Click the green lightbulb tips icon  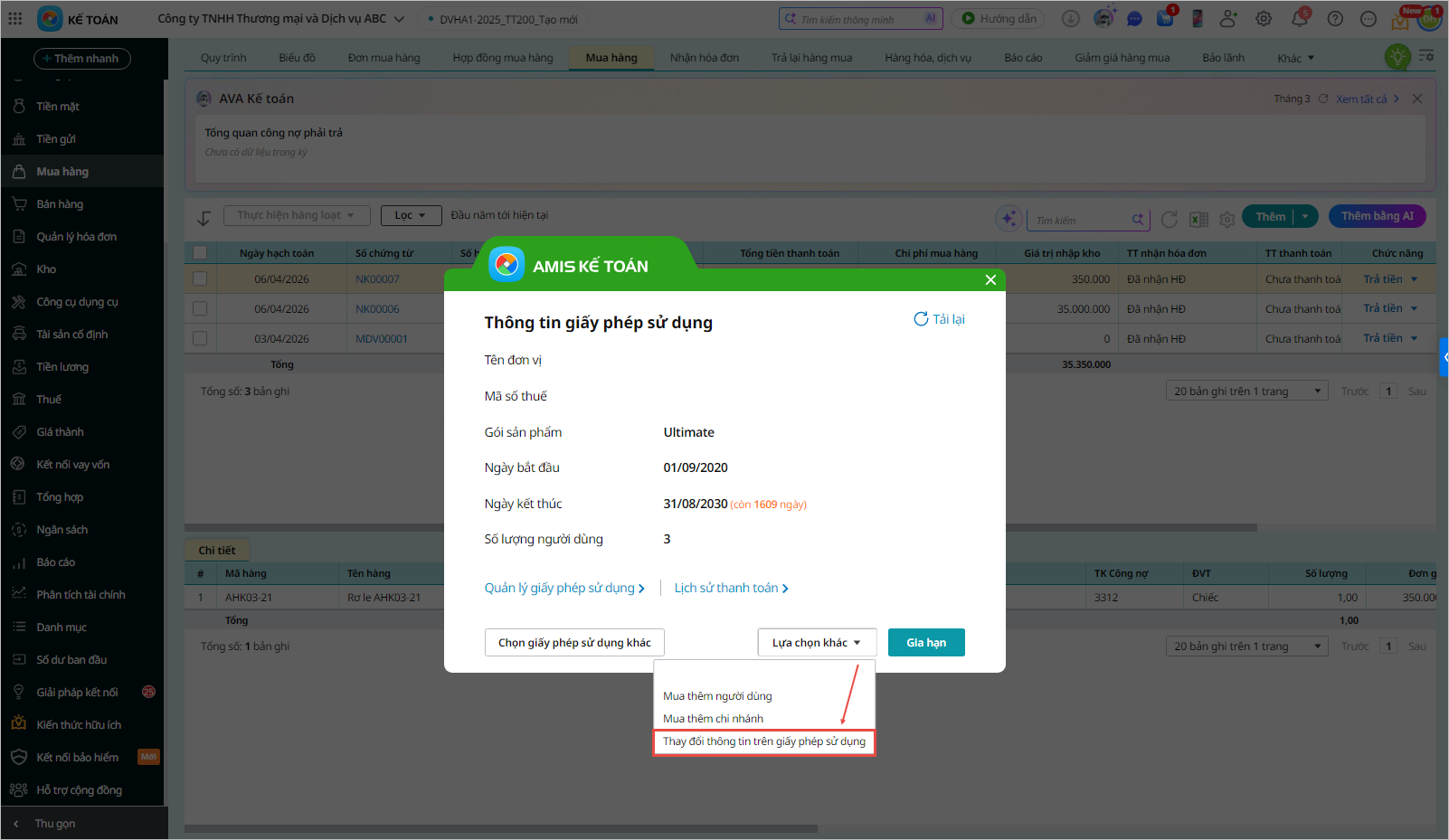1397,57
